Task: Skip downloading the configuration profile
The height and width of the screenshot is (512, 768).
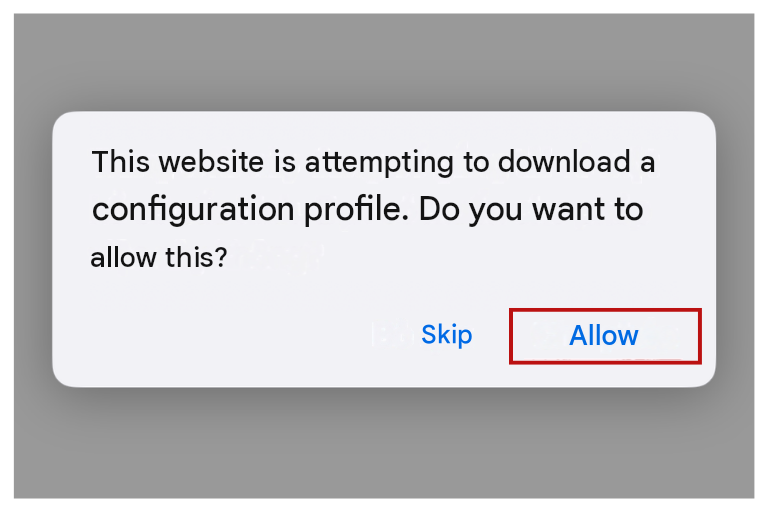Action: click(447, 335)
